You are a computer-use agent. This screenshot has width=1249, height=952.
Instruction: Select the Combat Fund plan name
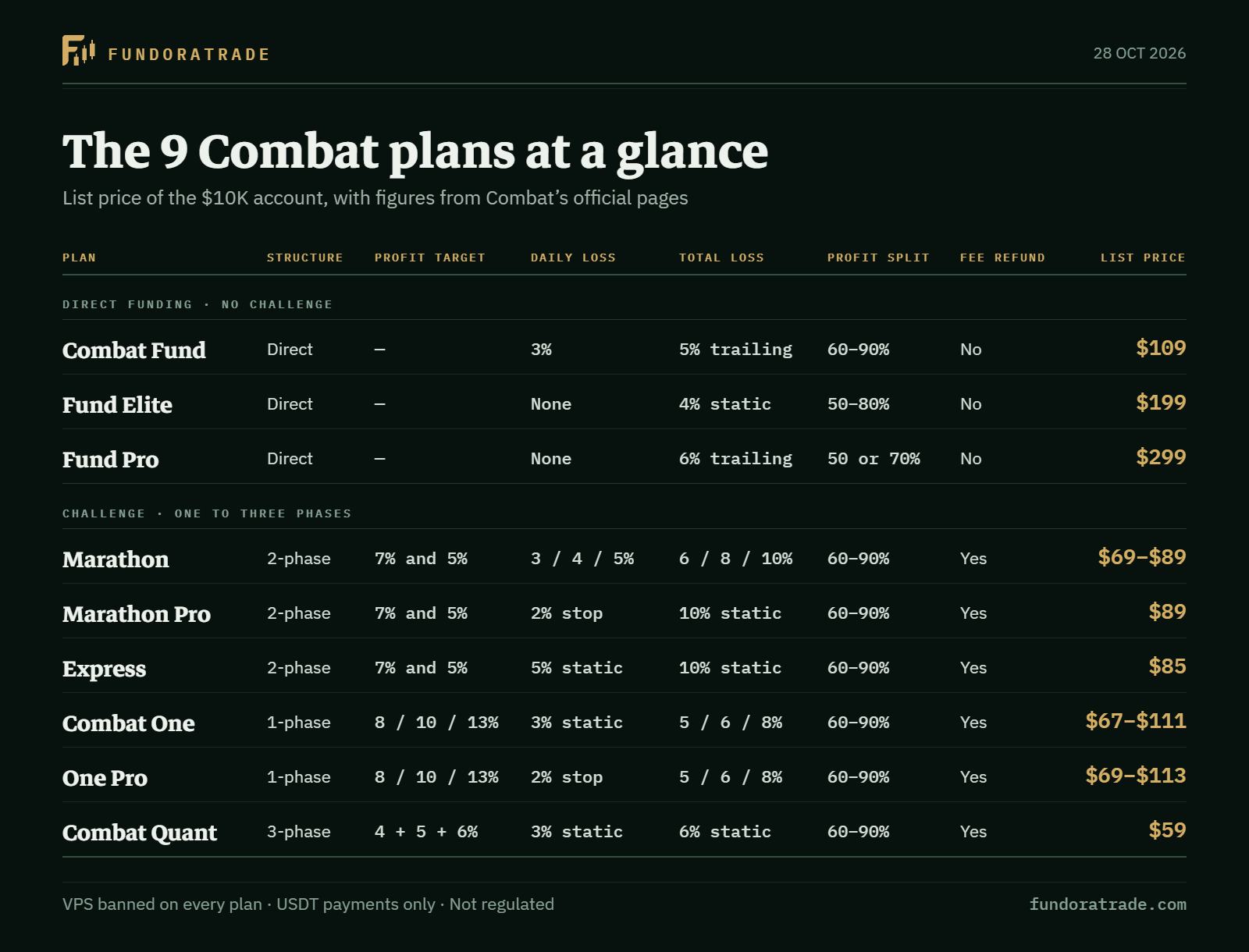point(134,350)
